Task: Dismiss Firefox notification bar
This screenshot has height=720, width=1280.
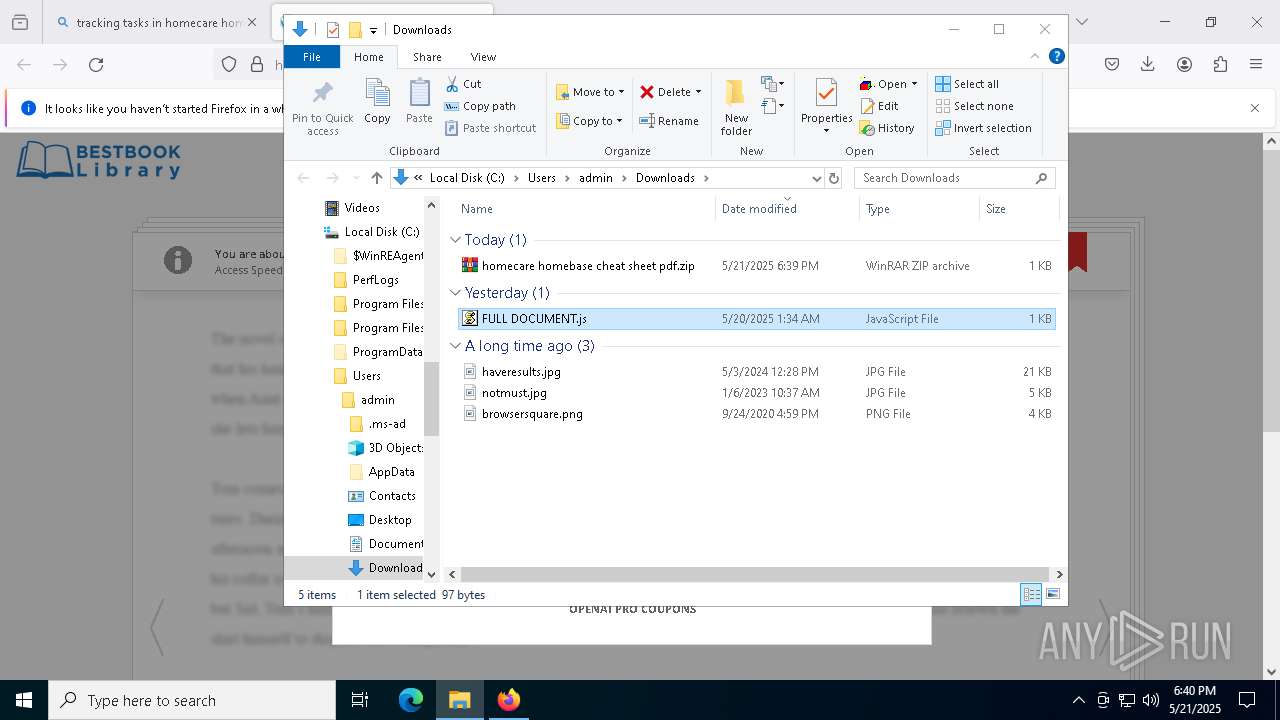Action: coord(1255,108)
